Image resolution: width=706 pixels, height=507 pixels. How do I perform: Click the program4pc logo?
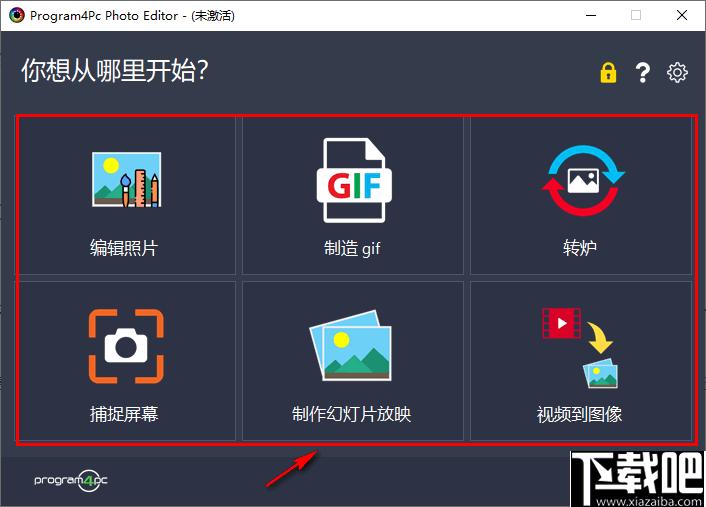(x=71, y=480)
